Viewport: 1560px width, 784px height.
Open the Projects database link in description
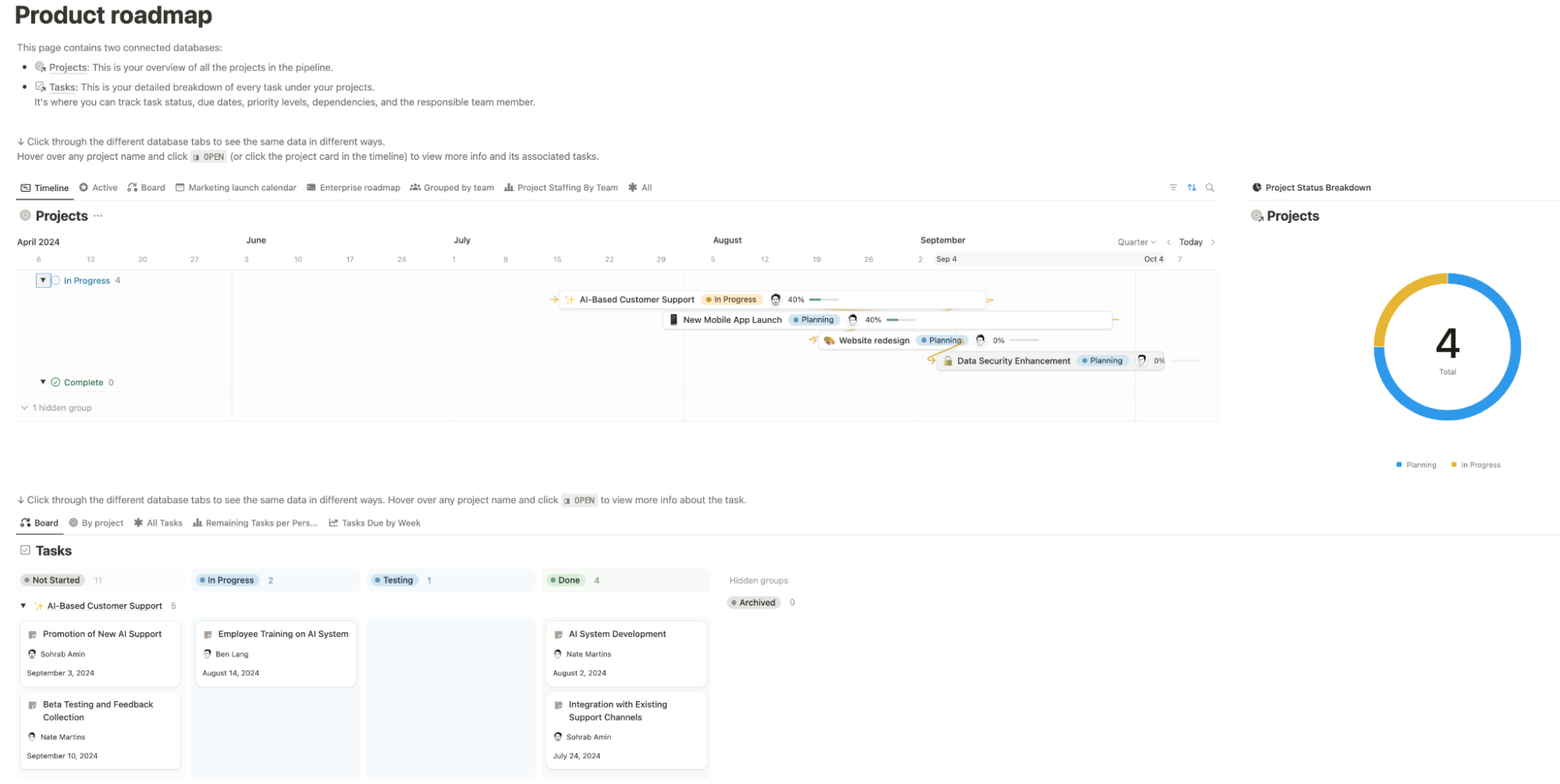tap(69, 68)
